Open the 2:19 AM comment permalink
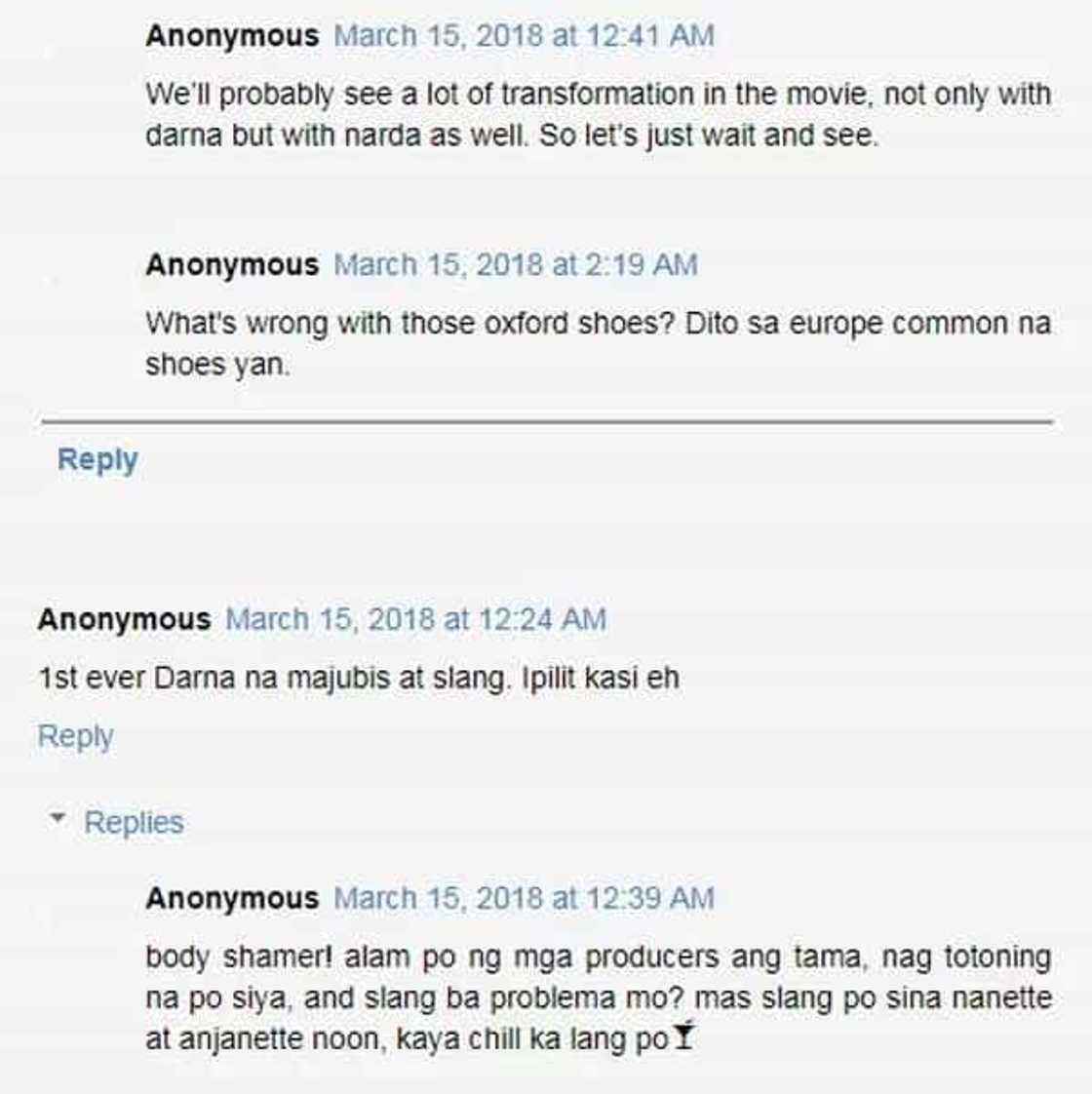 coord(516,265)
